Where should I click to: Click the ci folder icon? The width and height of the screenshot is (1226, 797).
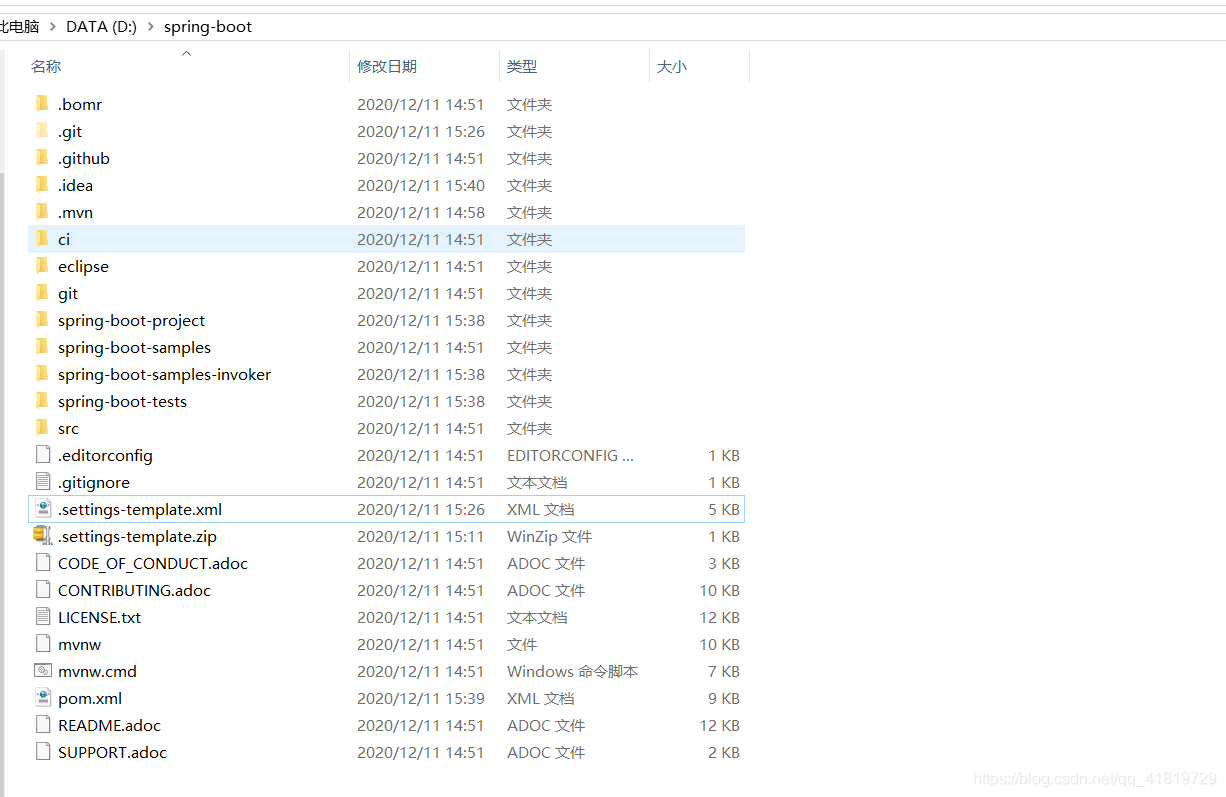tap(42, 239)
